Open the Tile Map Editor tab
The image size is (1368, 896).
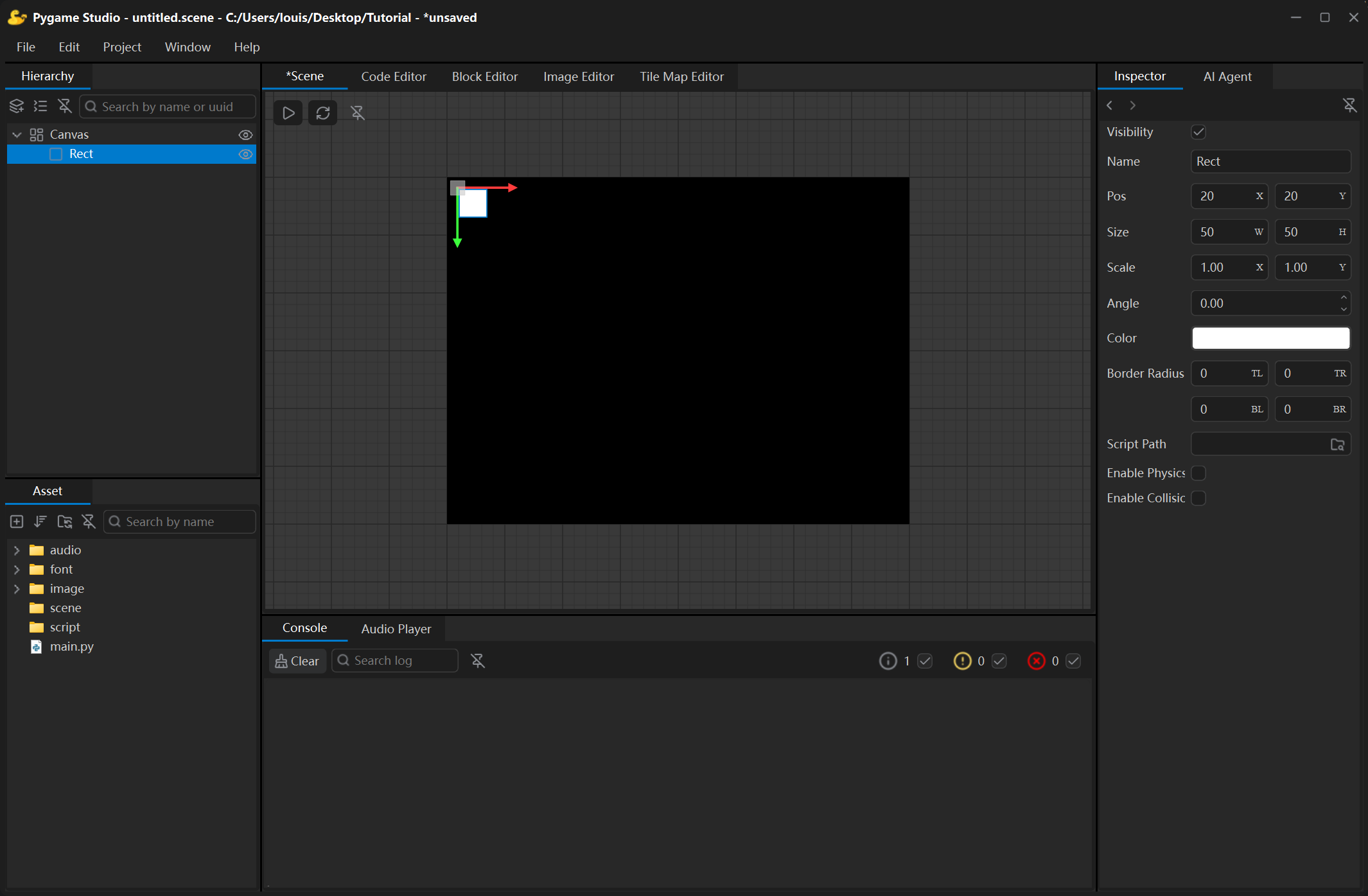[x=681, y=76]
